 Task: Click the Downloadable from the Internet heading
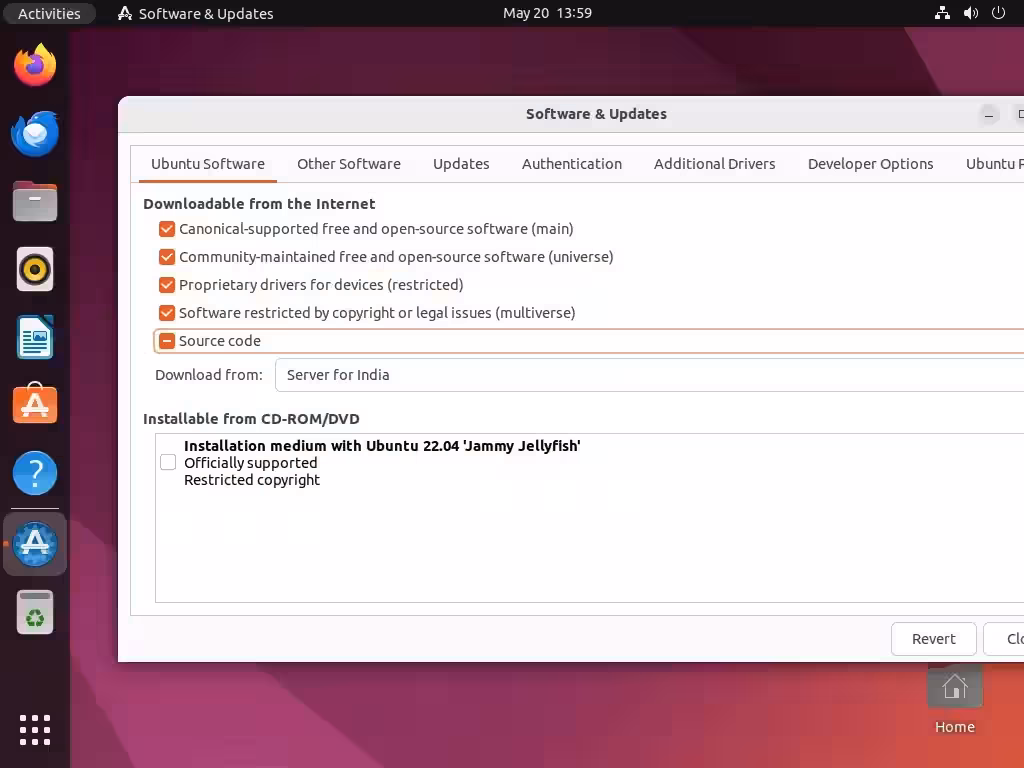[x=259, y=204]
